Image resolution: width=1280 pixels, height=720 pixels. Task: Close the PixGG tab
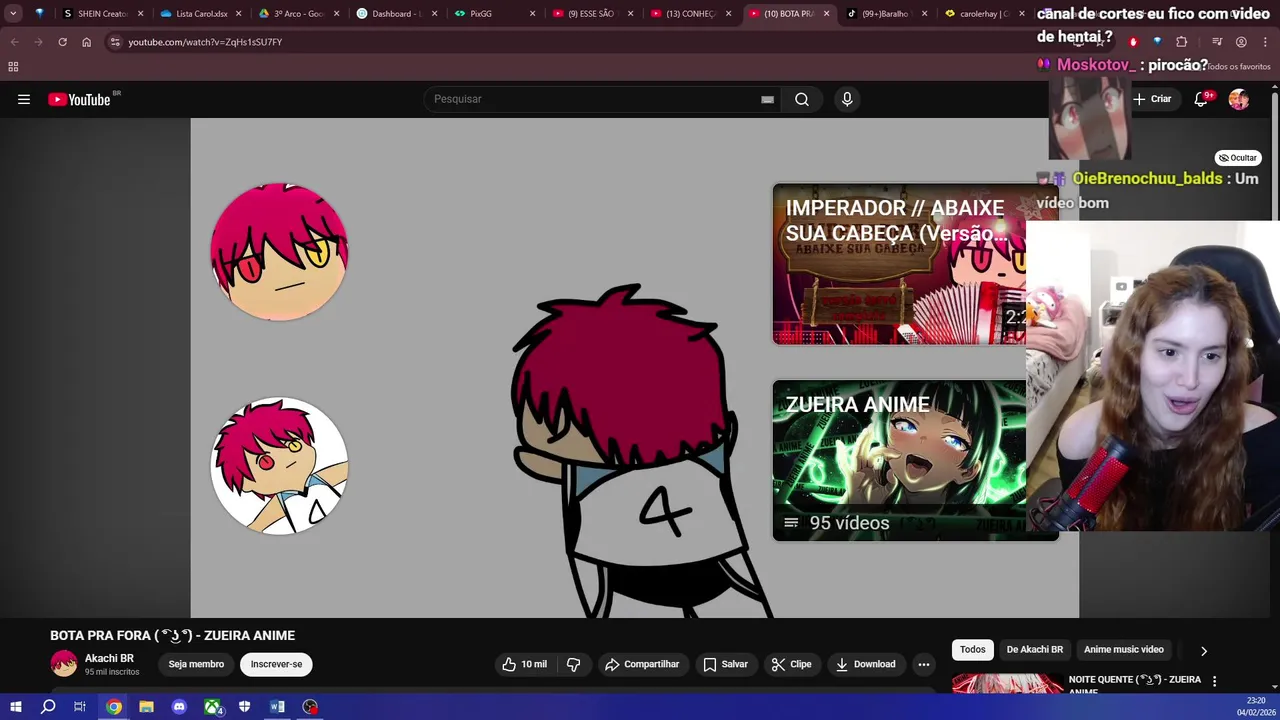(532, 14)
